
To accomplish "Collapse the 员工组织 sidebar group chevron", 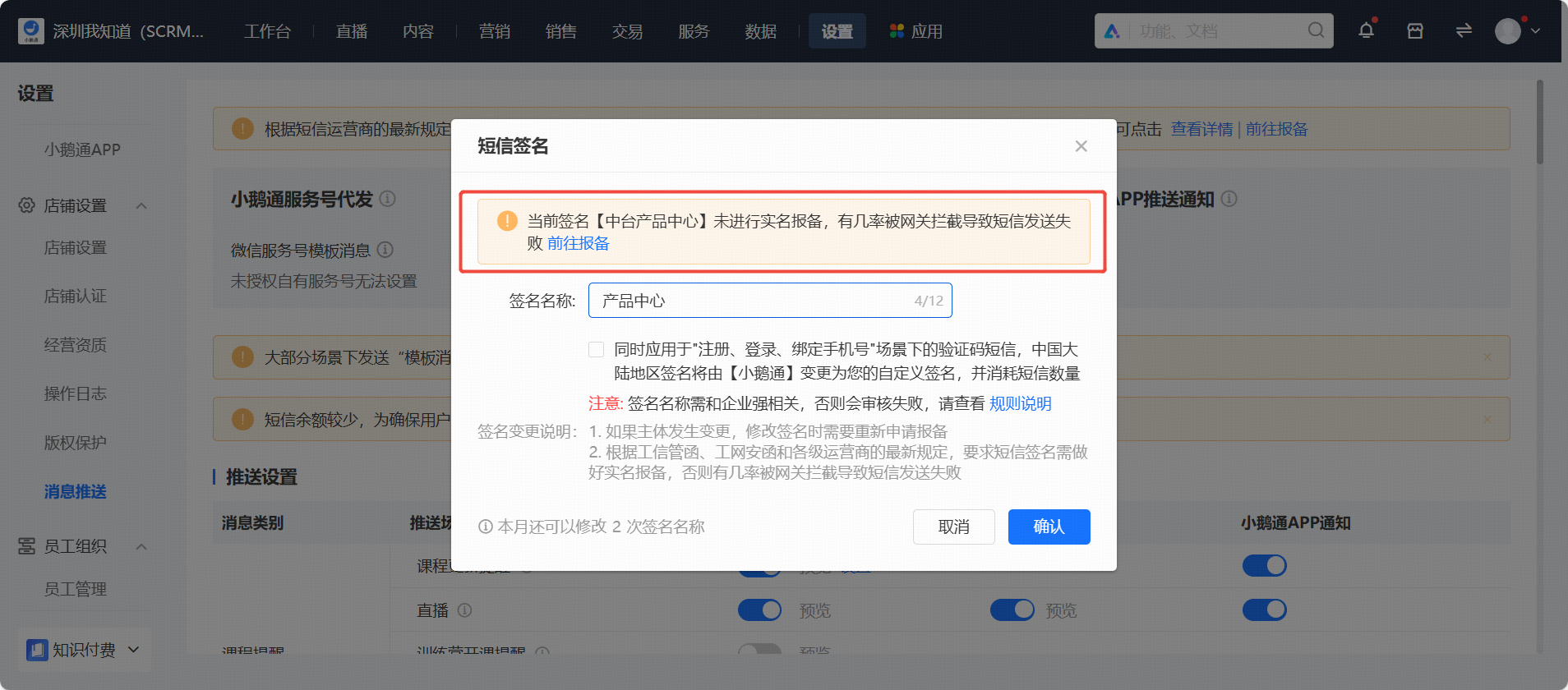I will [141, 546].
